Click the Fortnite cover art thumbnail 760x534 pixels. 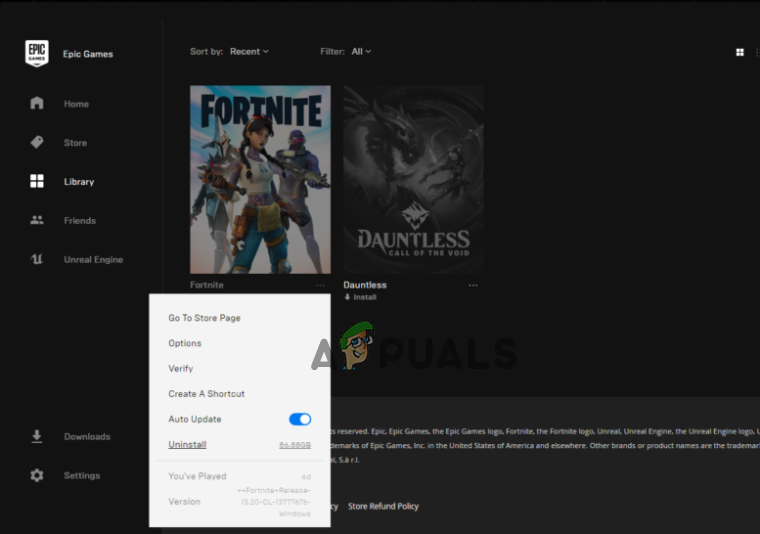pos(260,180)
